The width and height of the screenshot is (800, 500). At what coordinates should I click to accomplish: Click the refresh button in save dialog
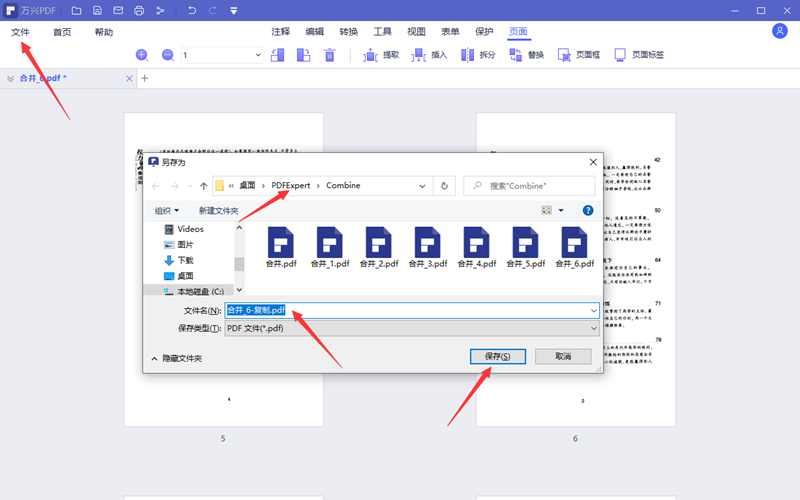pyautogui.click(x=445, y=185)
